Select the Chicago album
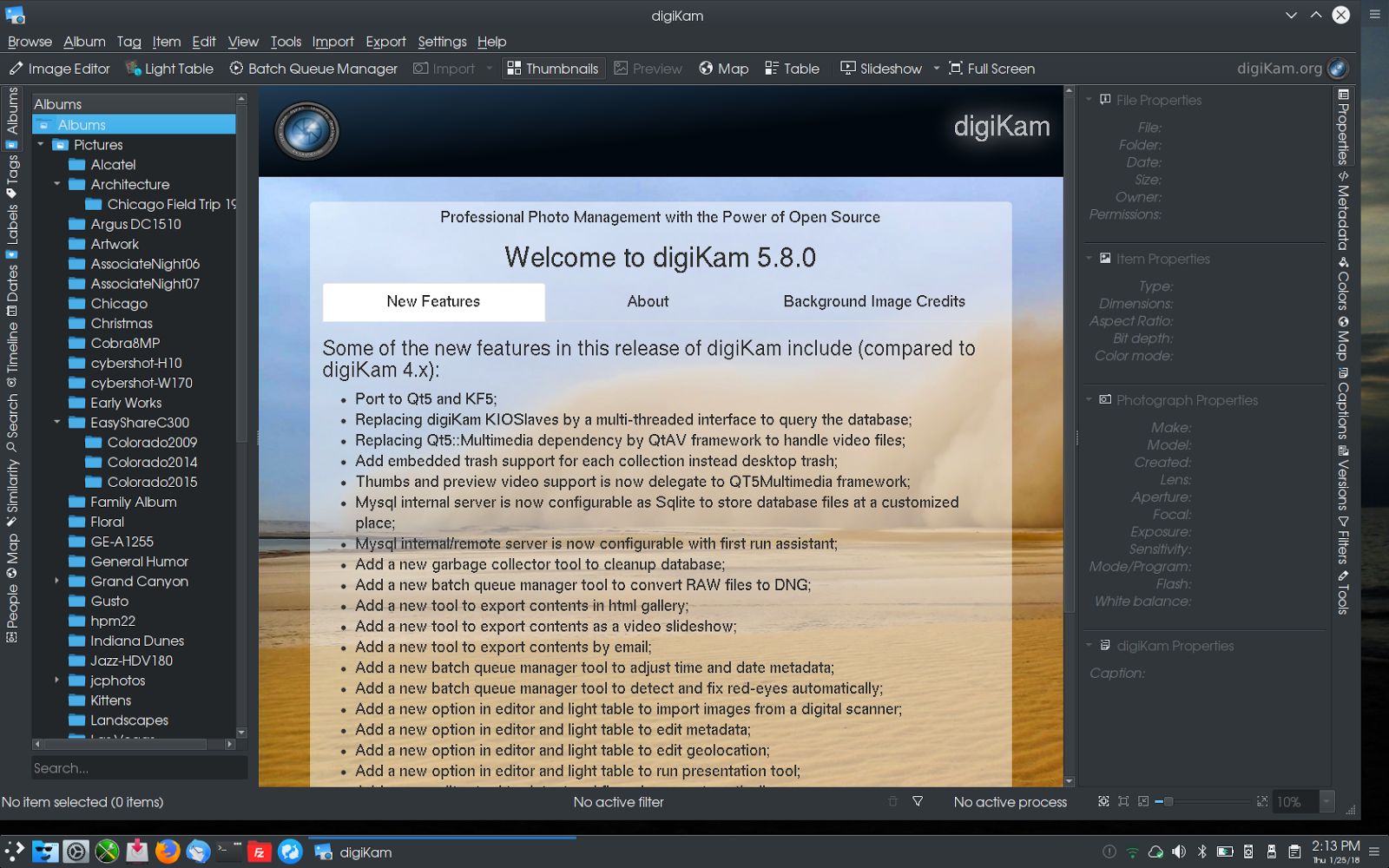The image size is (1389, 868). tap(119, 303)
